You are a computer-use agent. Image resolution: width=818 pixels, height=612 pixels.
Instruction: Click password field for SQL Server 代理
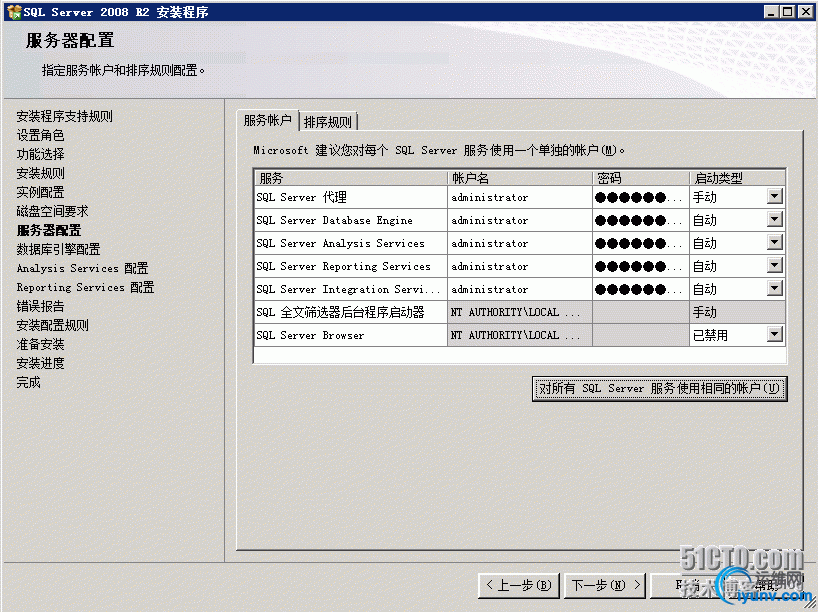point(641,197)
